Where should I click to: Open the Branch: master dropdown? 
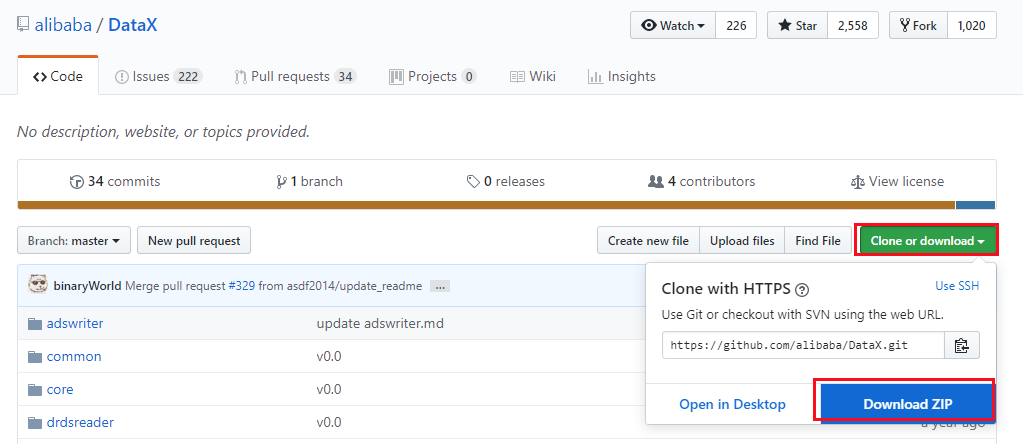pyautogui.click(x=74, y=241)
